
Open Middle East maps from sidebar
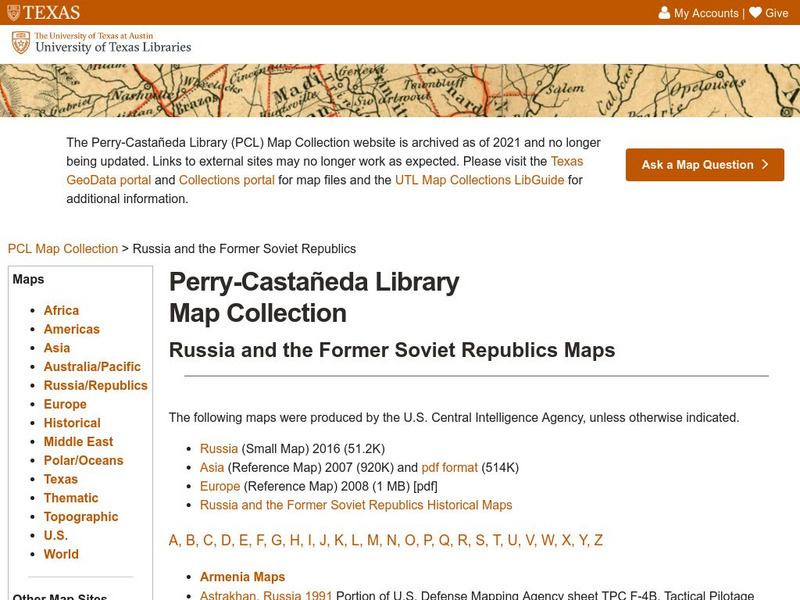pos(78,441)
